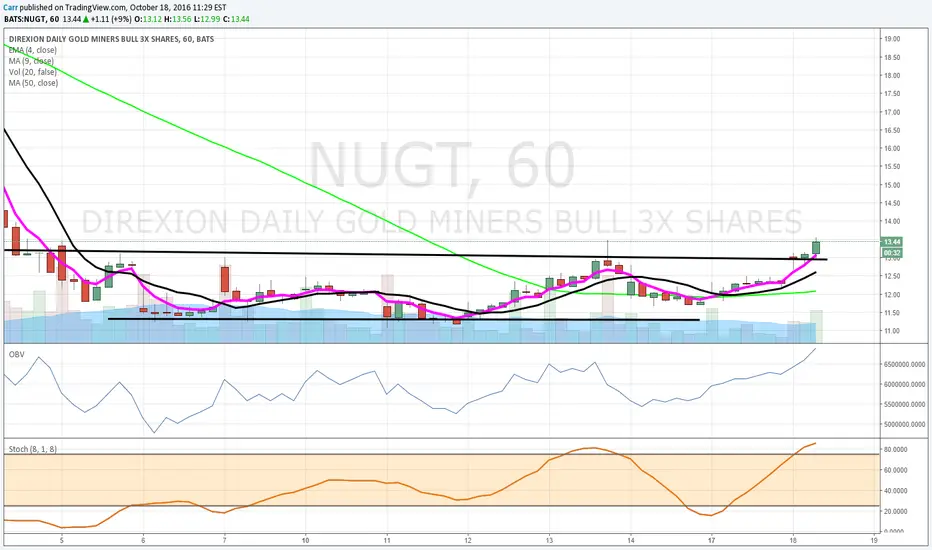
Task: Click the 16.00 price axis label
Action: coord(892,149)
